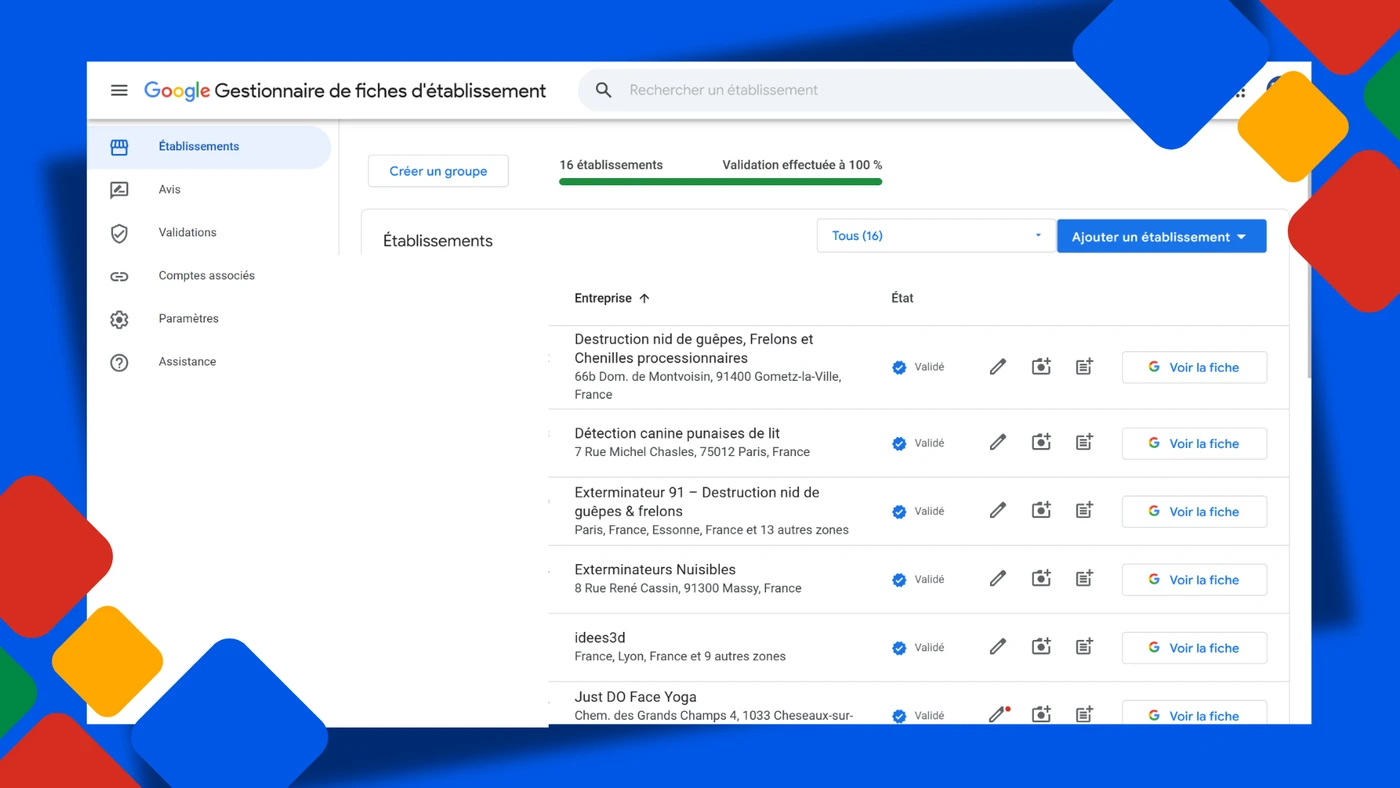
Task: Add photo to Détection canine punaises listing
Action: (1041, 442)
